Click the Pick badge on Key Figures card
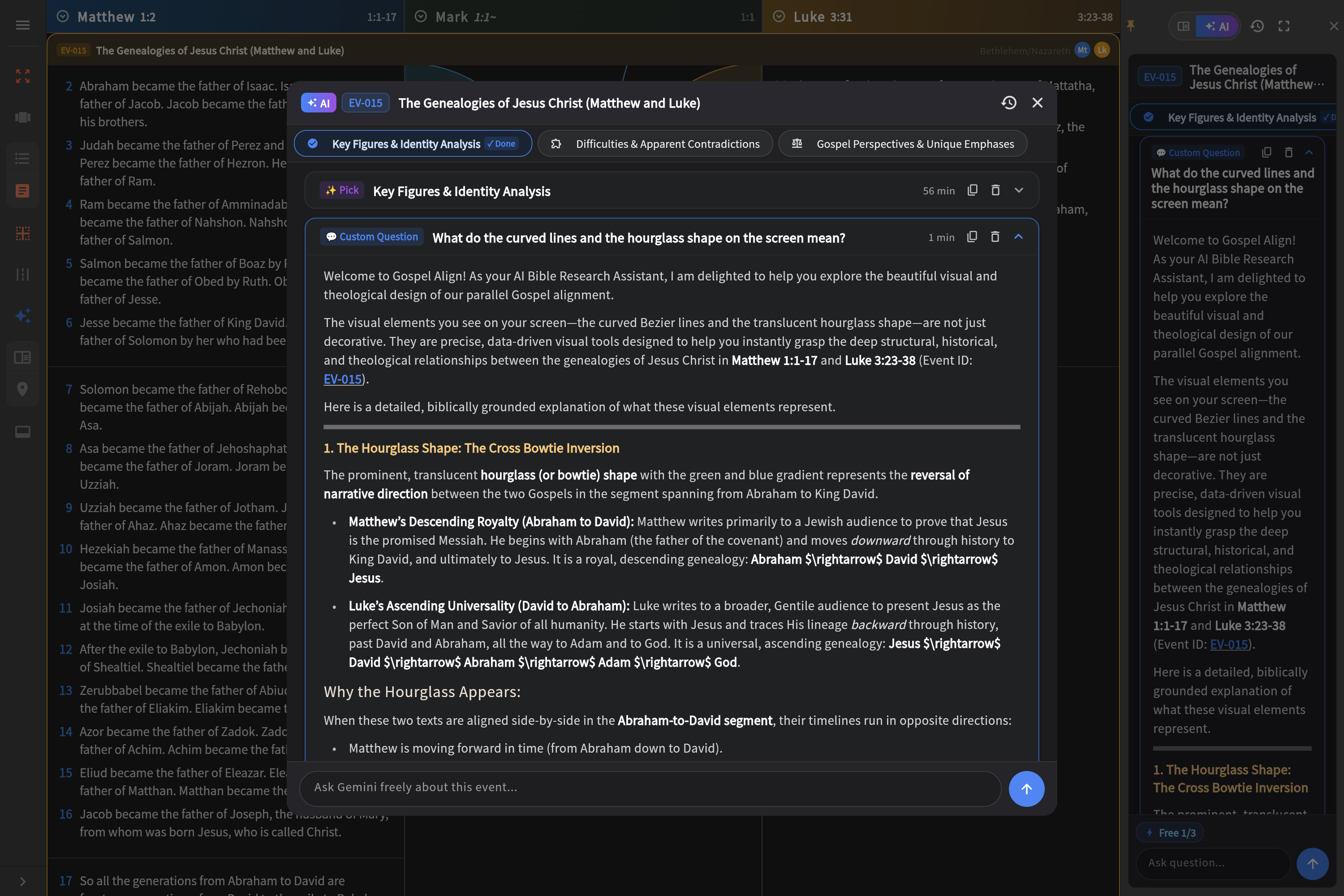 point(342,190)
